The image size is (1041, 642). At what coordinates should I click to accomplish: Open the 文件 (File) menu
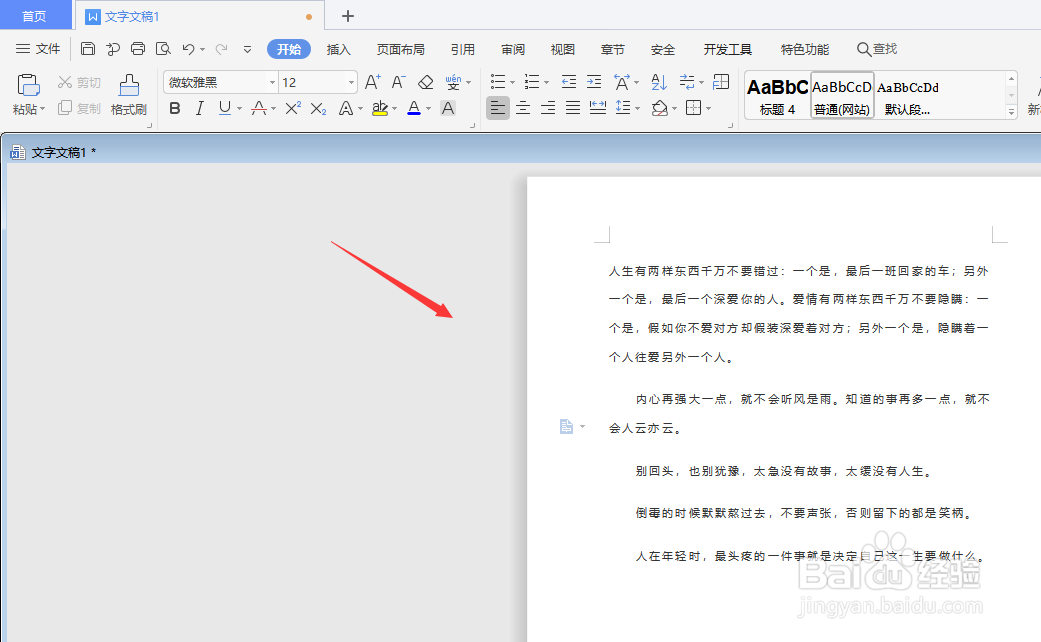38,48
